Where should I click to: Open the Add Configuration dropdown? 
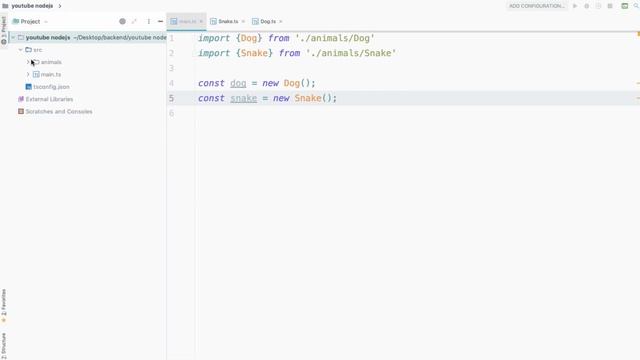537,6
